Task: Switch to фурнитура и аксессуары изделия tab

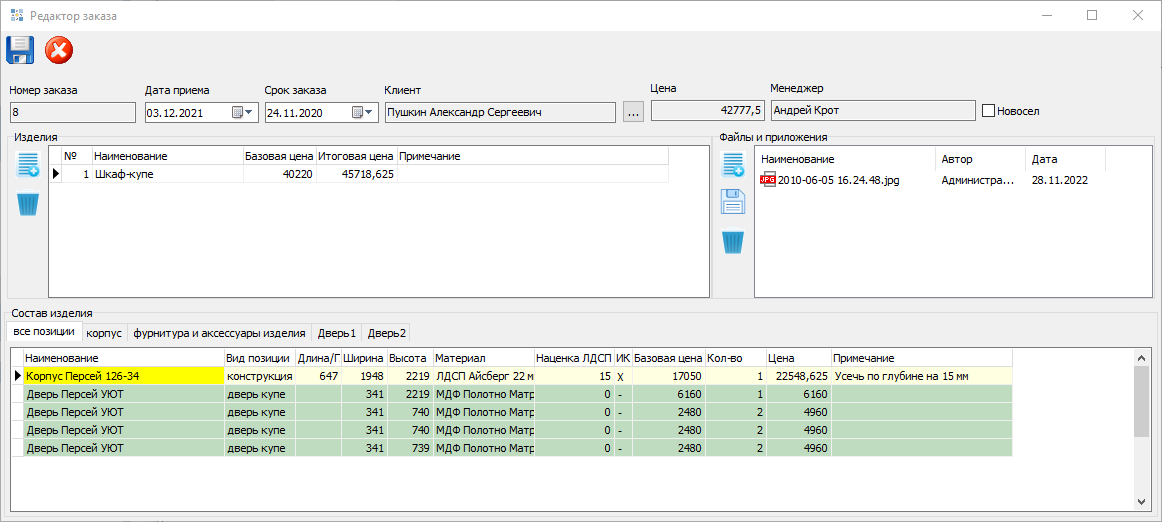Action: [219, 333]
